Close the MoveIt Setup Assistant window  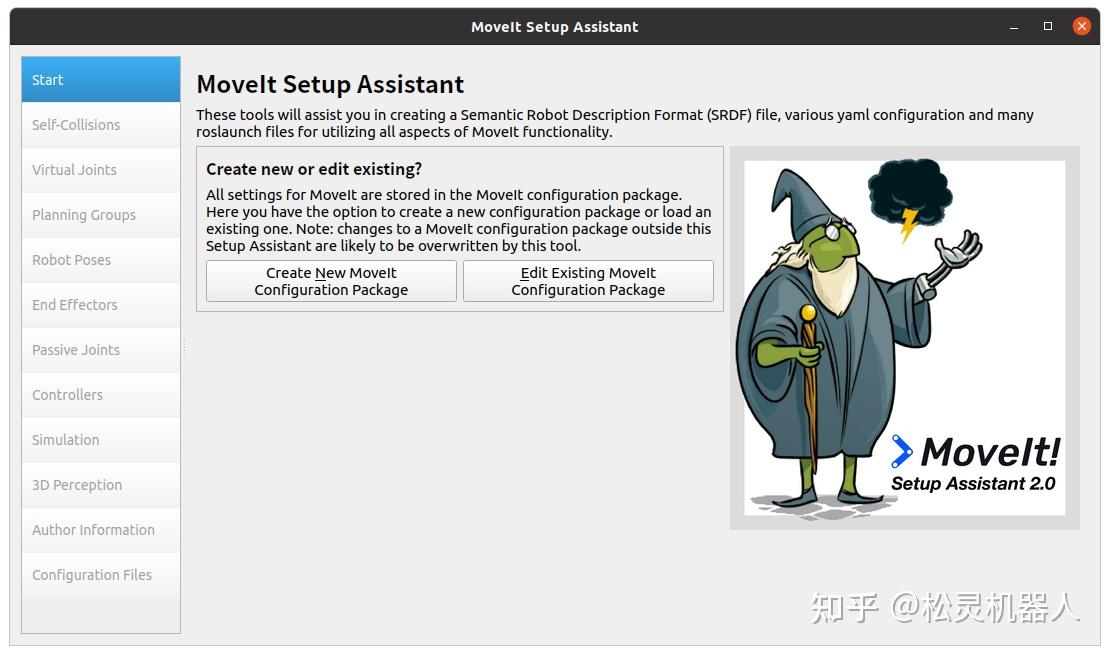pyautogui.click(x=1082, y=26)
